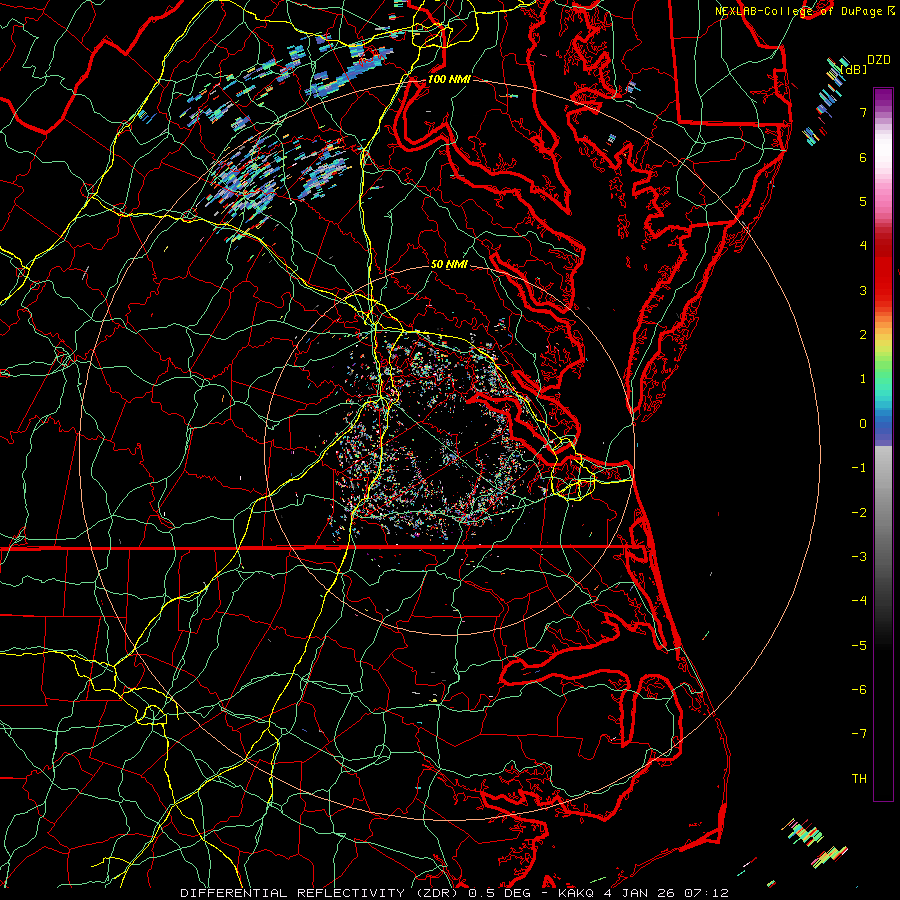Click the "4" value on color scale
The height and width of the screenshot is (900, 900).
pos(863,246)
